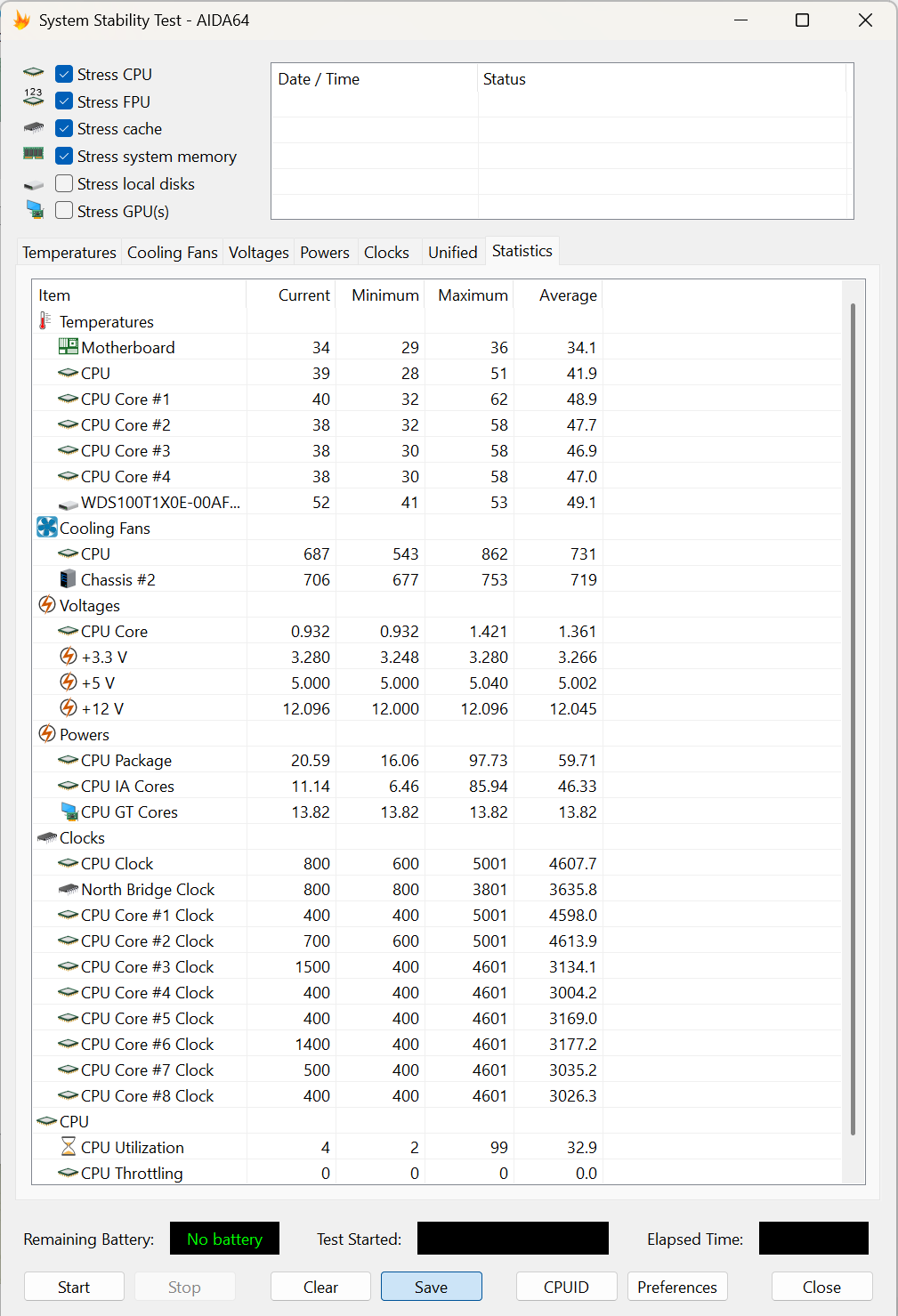Switch to the Voltages tab

(259, 253)
